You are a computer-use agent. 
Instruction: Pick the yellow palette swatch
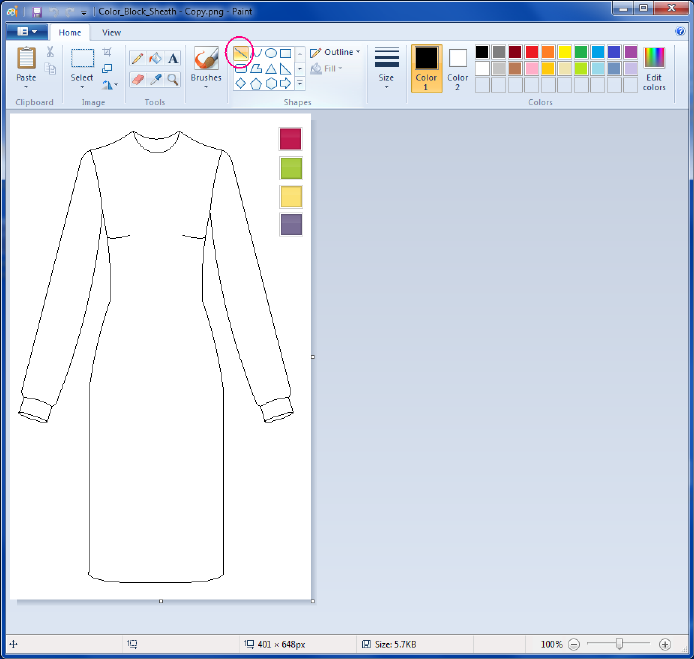tap(565, 52)
